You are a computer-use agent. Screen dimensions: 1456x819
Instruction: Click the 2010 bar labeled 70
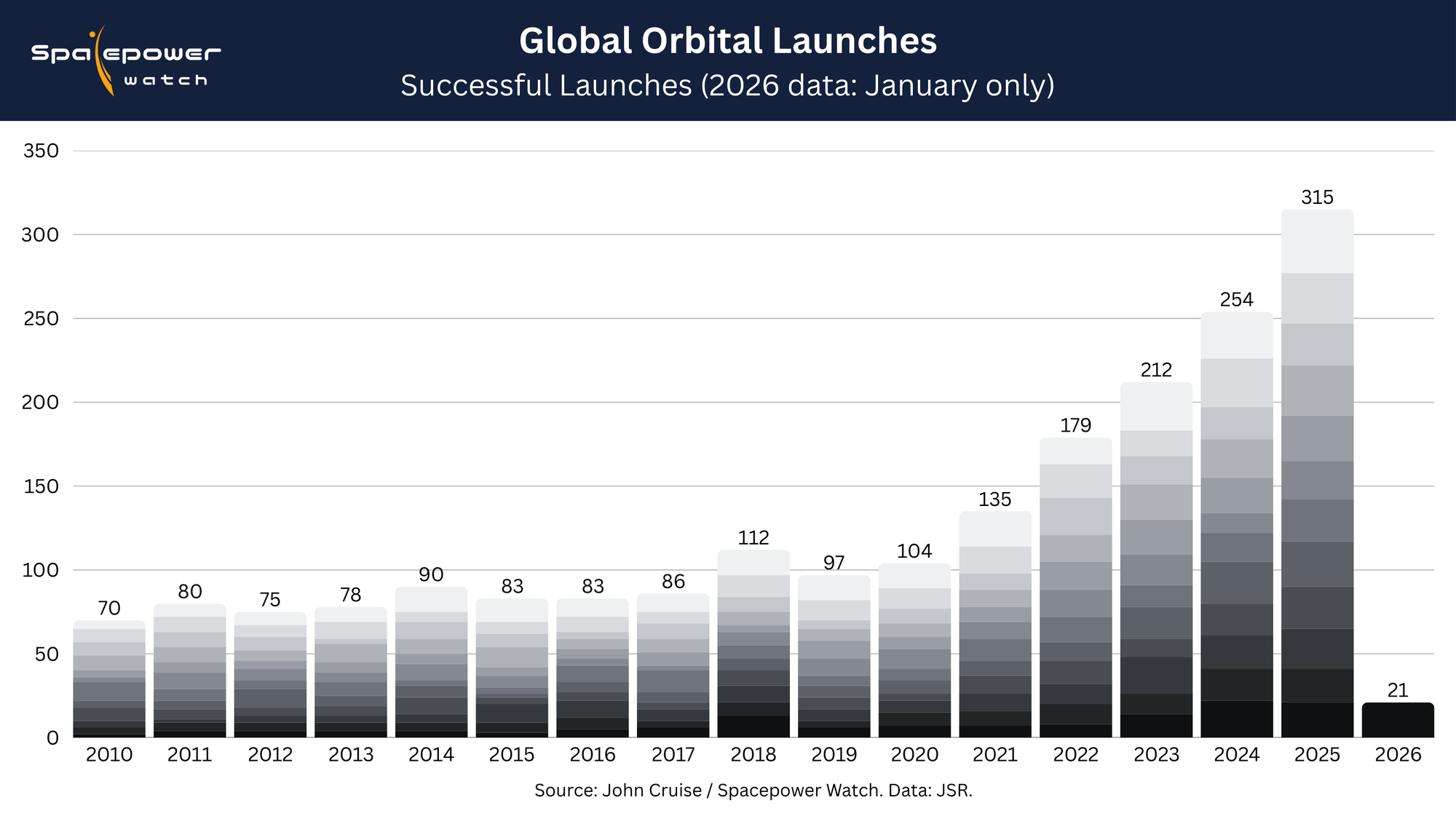[x=109, y=679]
